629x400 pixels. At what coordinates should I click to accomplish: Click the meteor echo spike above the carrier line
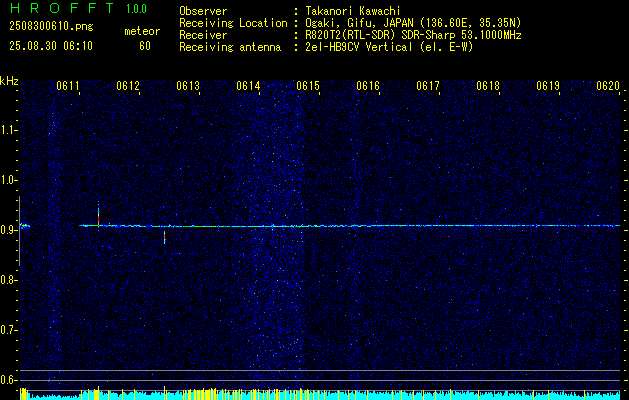98,215
